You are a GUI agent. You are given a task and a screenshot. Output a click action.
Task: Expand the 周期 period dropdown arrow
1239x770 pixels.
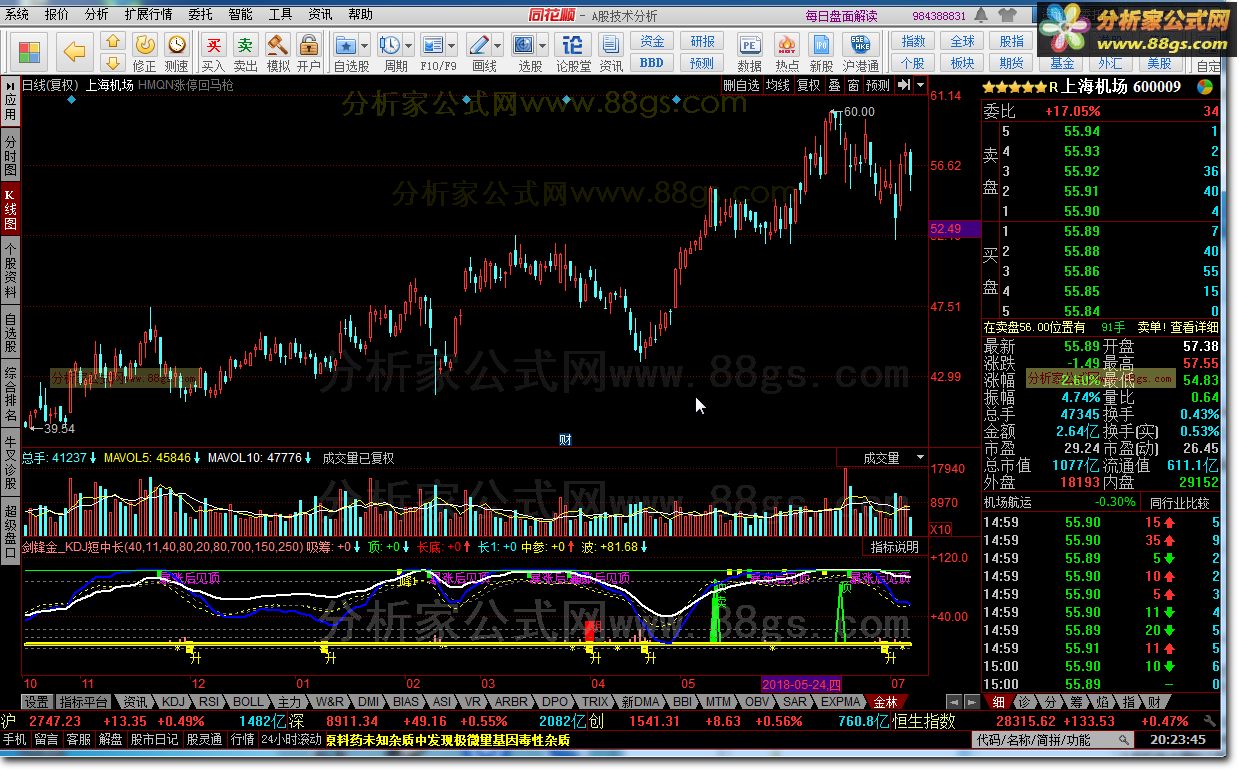click(x=409, y=46)
